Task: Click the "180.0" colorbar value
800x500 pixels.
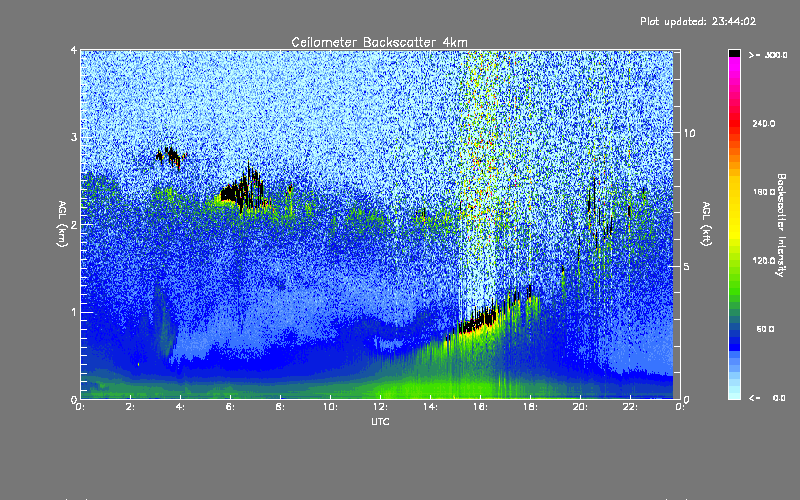Action: (x=764, y=192)
